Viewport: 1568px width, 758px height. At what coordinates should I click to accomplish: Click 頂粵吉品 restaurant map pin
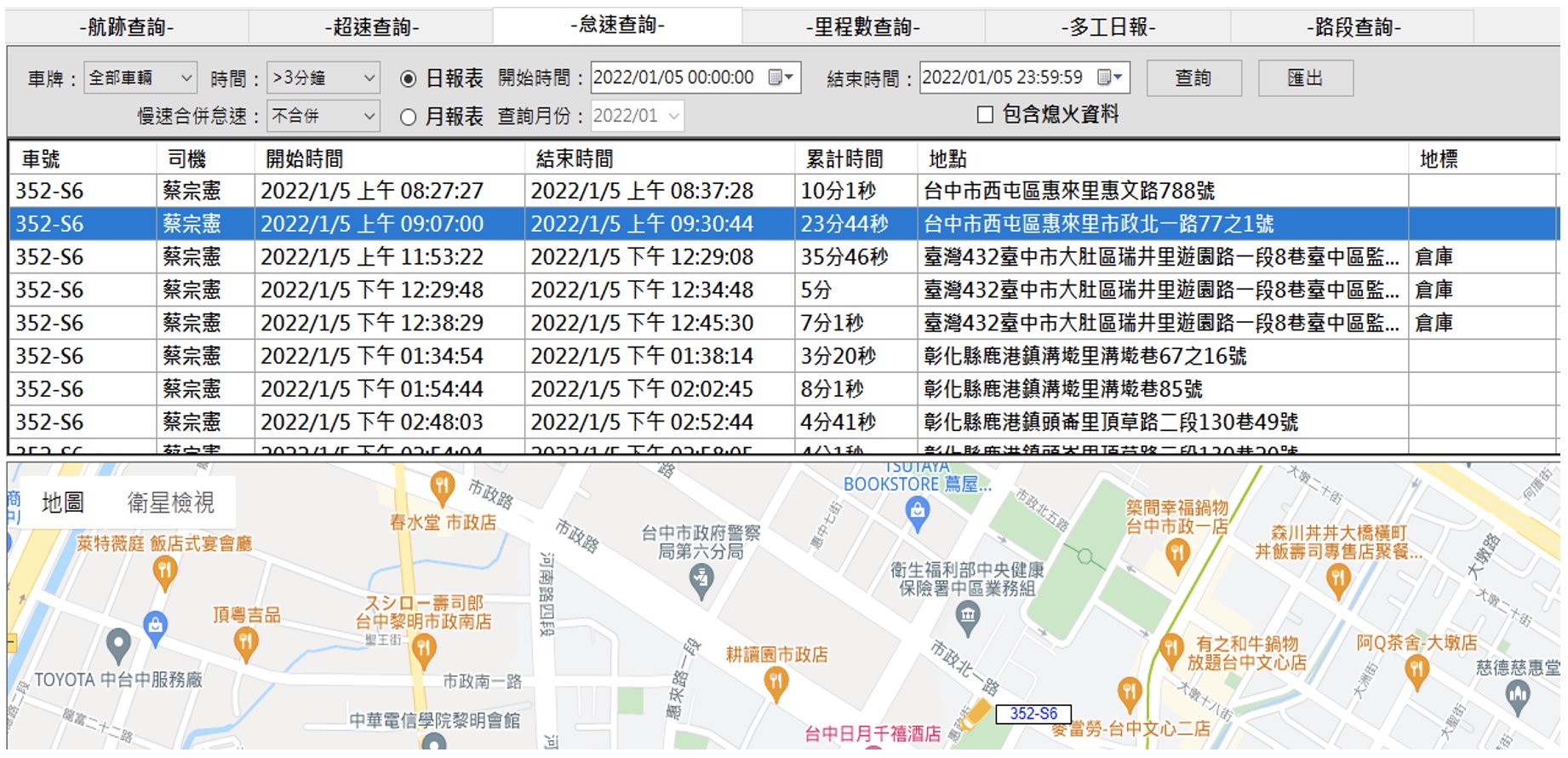tap(246, 646)
